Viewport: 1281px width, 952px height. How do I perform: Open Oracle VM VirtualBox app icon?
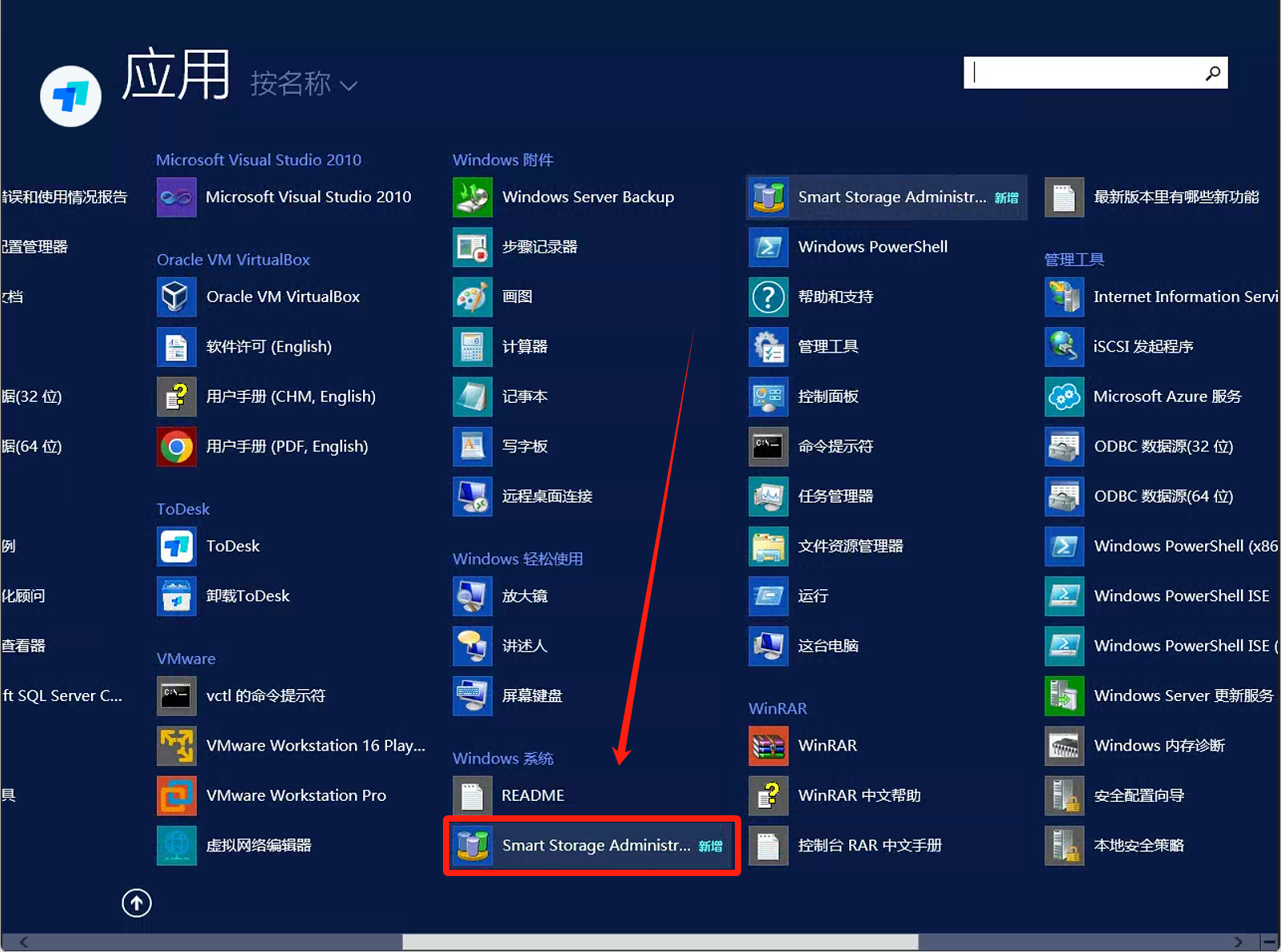[176, 297]
